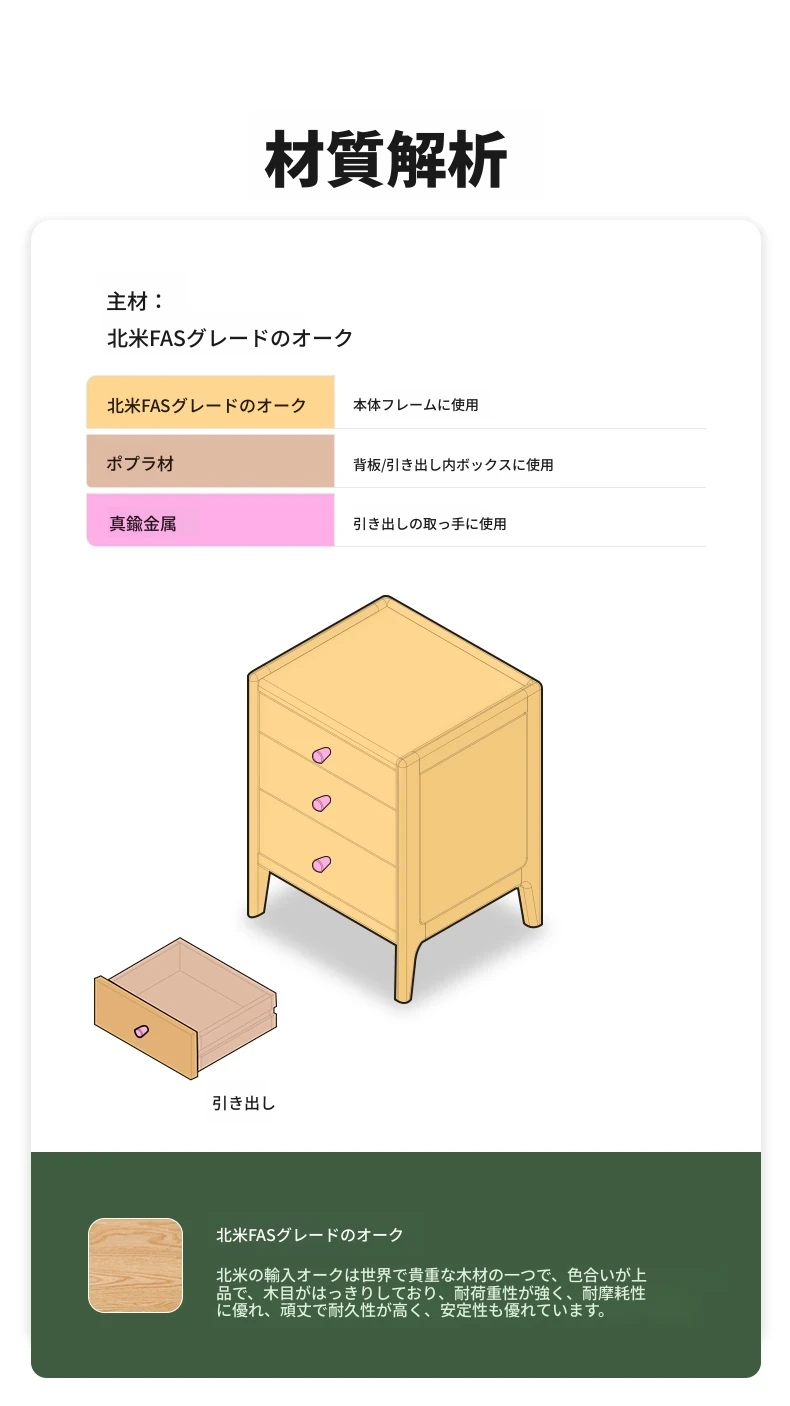The width and height of the screenshot is (790, 1406).
Task: Click the pulled-out drawer's pink knob
Action: (x=141, y=1030)
